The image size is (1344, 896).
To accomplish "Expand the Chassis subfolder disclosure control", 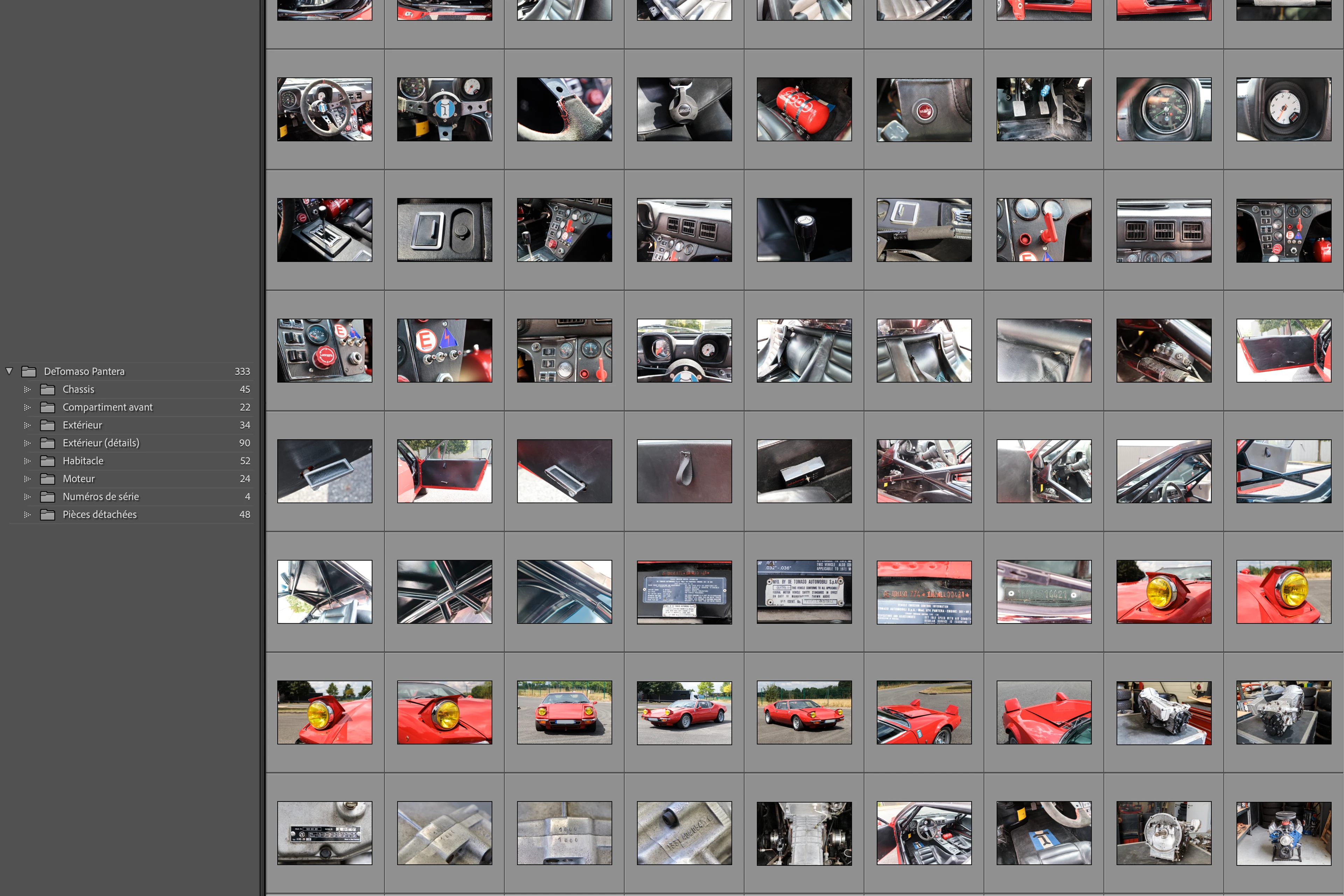I will [27, 389].
